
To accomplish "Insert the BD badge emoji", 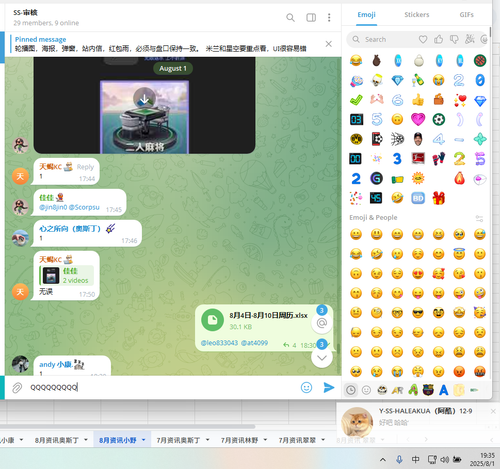I will click(x=418, y=198).
